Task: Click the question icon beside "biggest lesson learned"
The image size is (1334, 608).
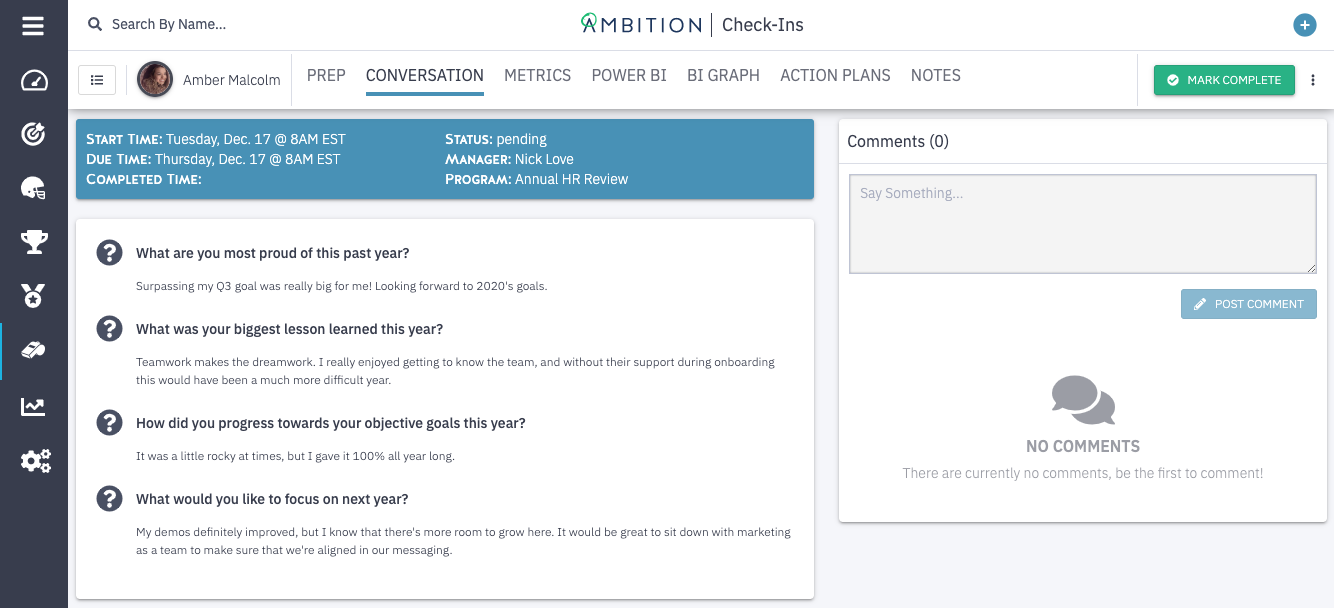Action: click(109, 328)
